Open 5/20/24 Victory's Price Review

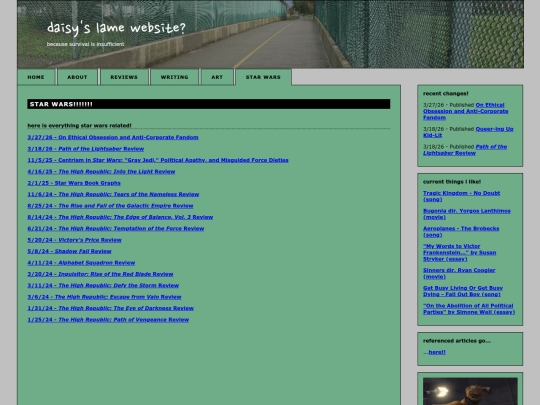(x=75, y=239)
